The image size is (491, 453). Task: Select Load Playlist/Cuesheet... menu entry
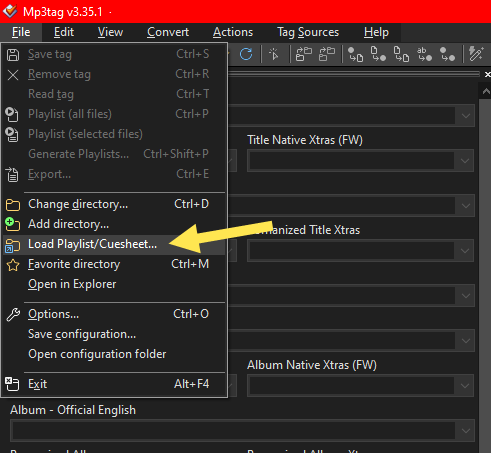pos(114,244)
